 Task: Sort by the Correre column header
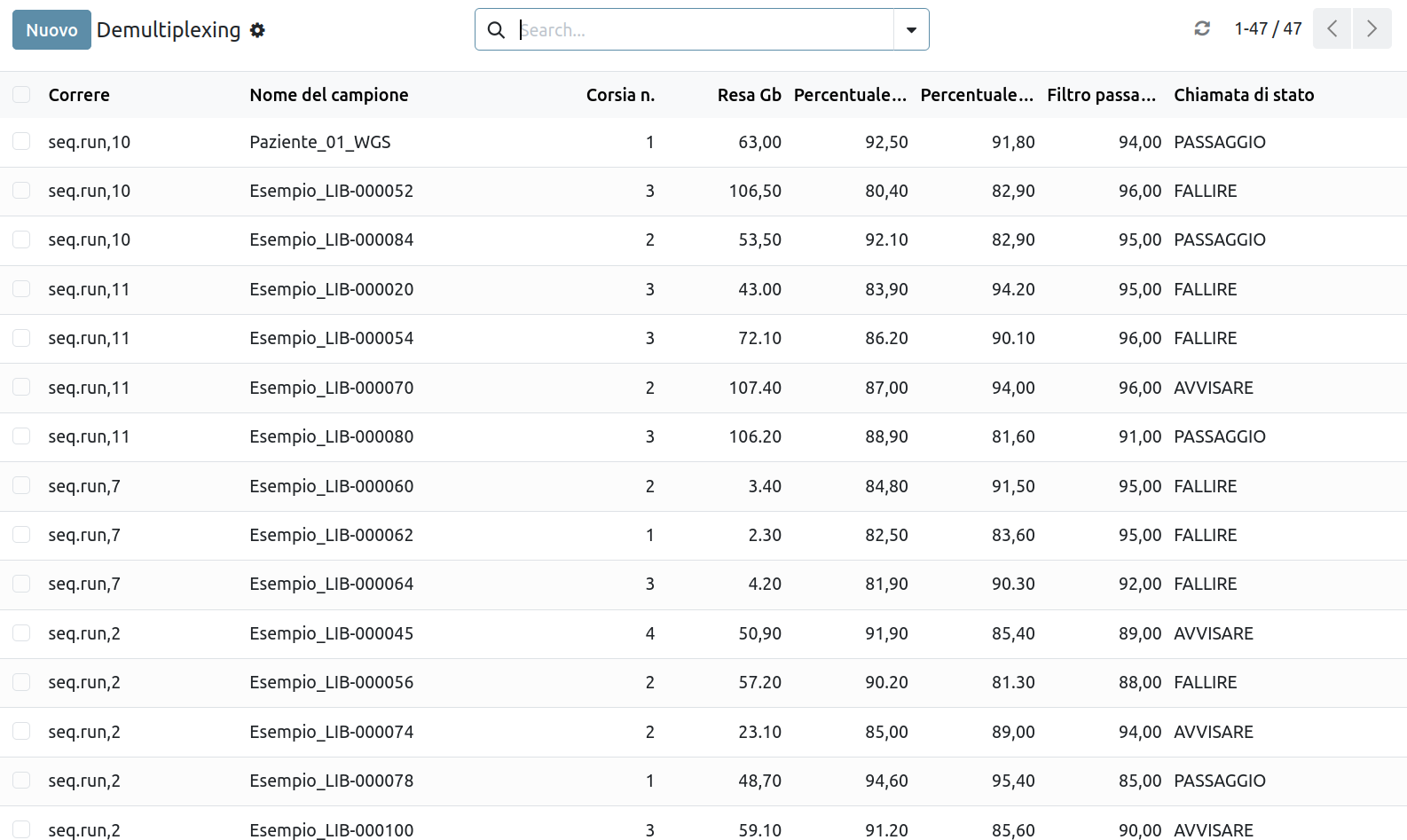coord(79,95)
